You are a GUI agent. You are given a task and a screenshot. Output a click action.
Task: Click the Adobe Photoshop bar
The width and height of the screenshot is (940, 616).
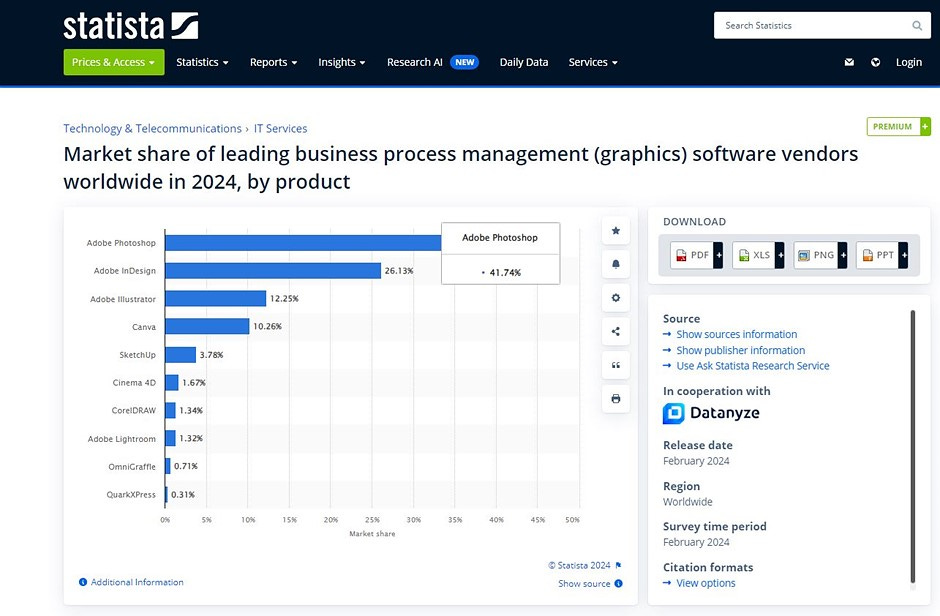point(303,243)
